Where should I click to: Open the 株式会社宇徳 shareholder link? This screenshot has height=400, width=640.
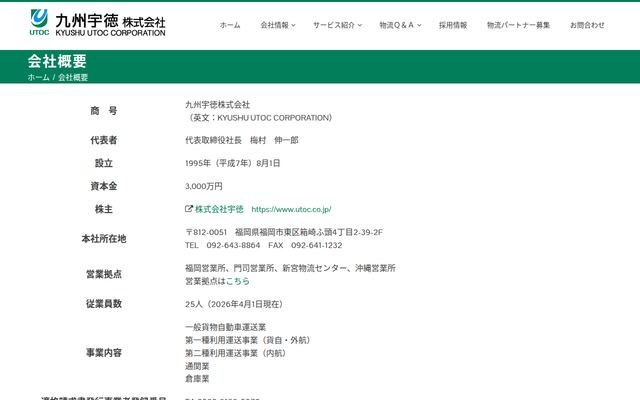pos(219,209)
